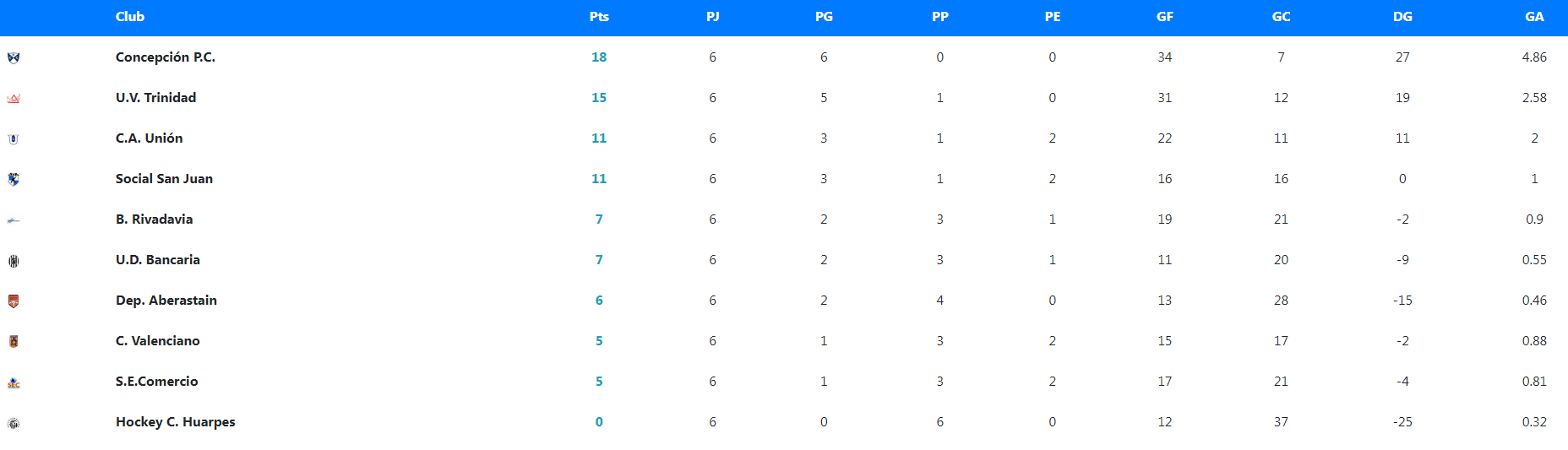Click the Social San Juan crest icon
Image resolution: width=1568 pixels, height=450 pixels.
pyautogui.click(x=14, y=179)
